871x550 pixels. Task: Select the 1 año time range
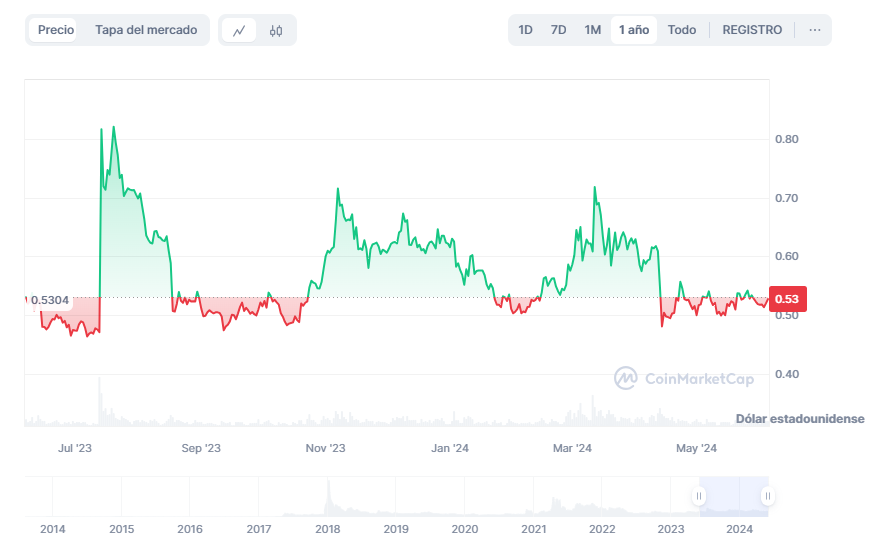634,30
